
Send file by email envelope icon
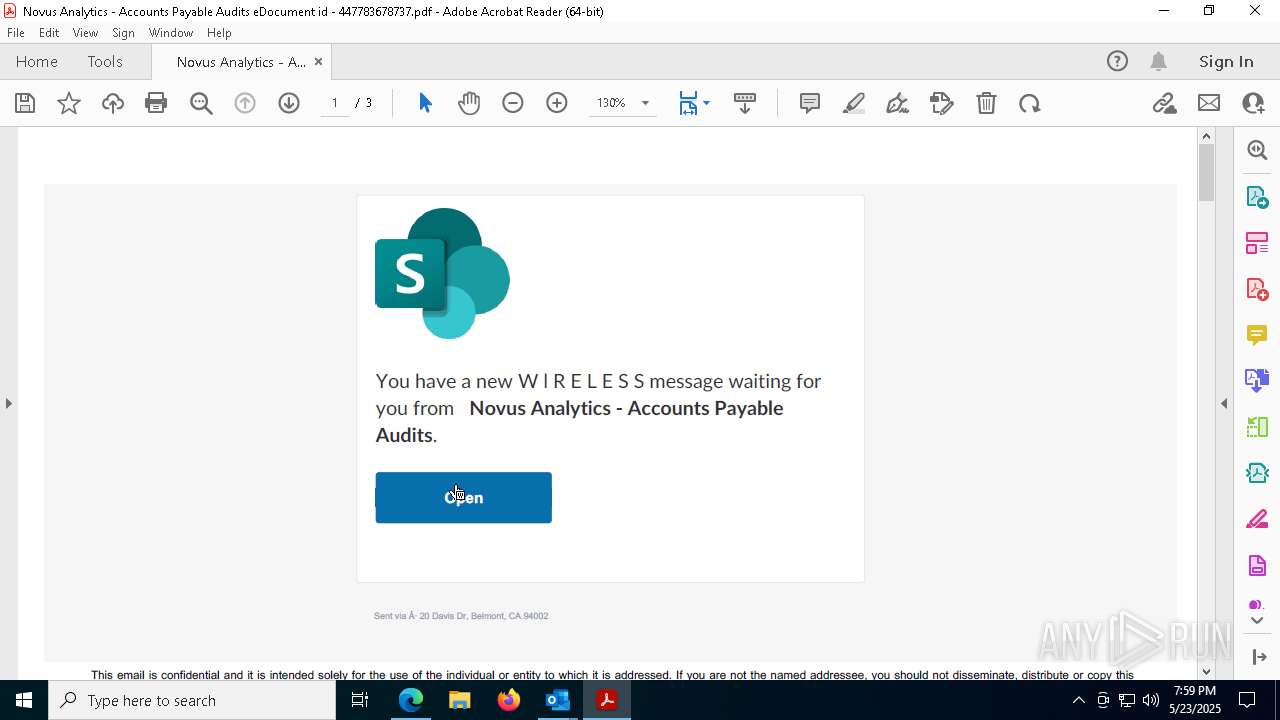pyautogui.click(x=1209, y=103)
